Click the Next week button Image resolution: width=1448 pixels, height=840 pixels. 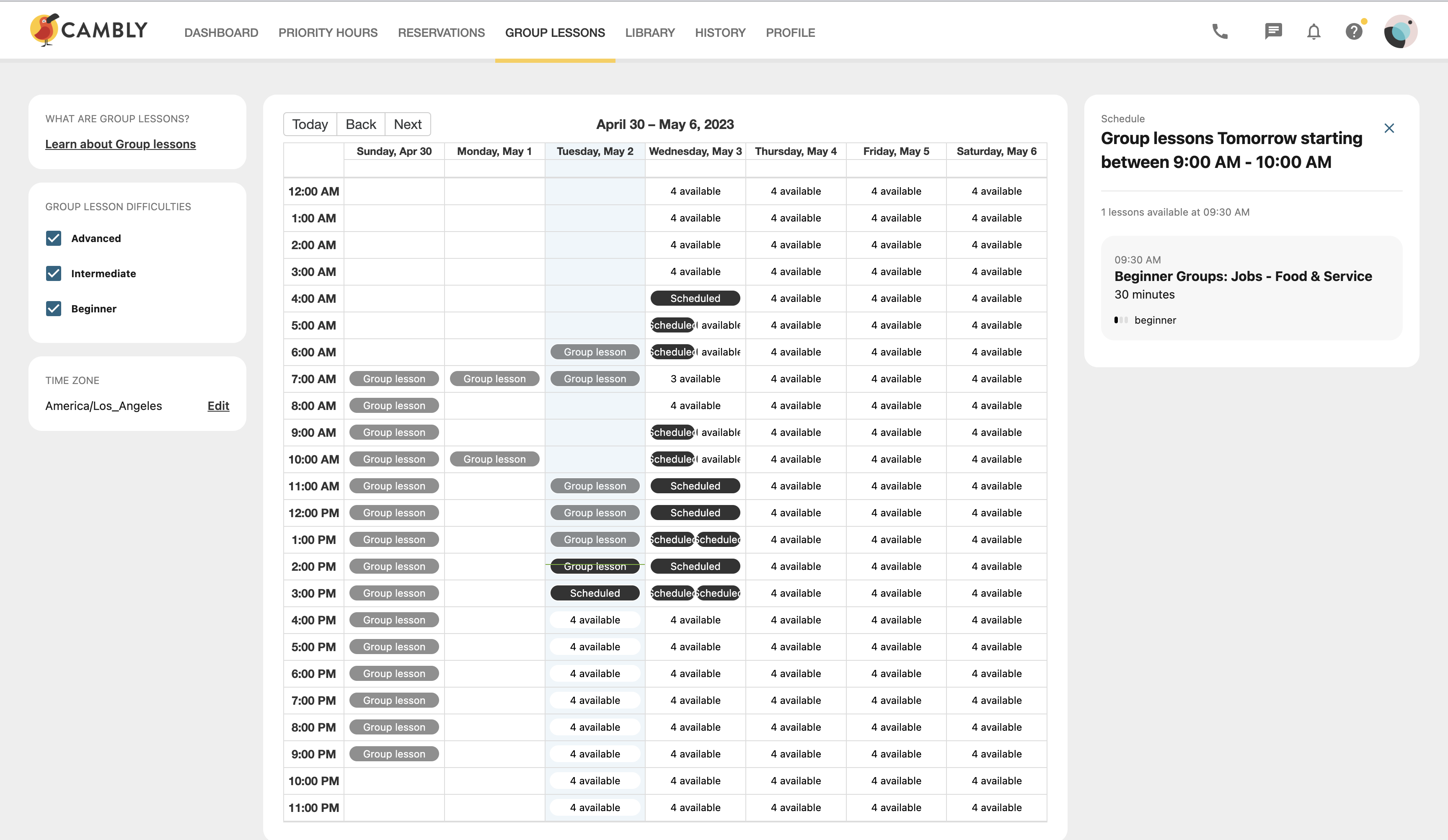click(407, 124)
